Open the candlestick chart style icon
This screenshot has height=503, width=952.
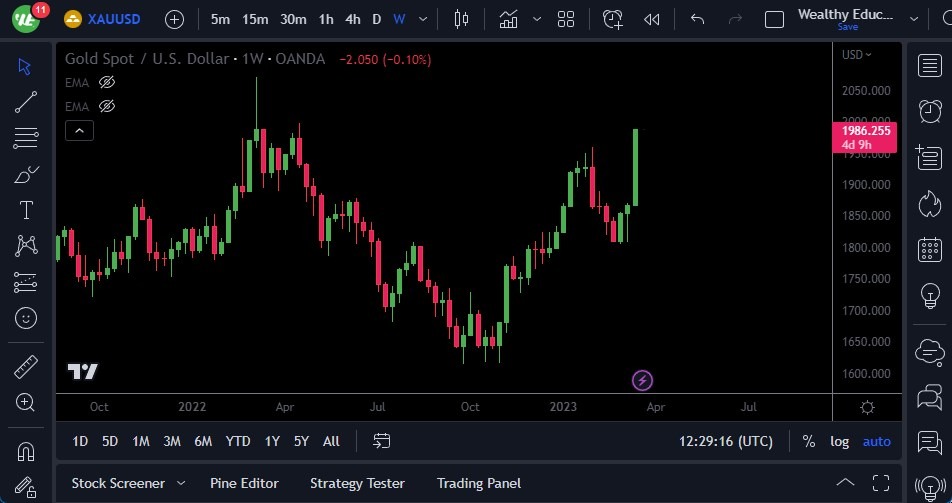[461, 19]
